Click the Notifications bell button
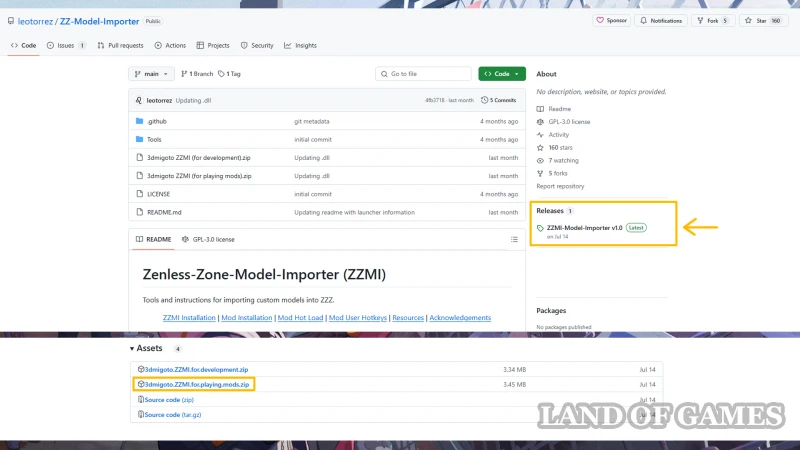The width and height of the screenshot is (800, 450). click(x=661, y=20)
